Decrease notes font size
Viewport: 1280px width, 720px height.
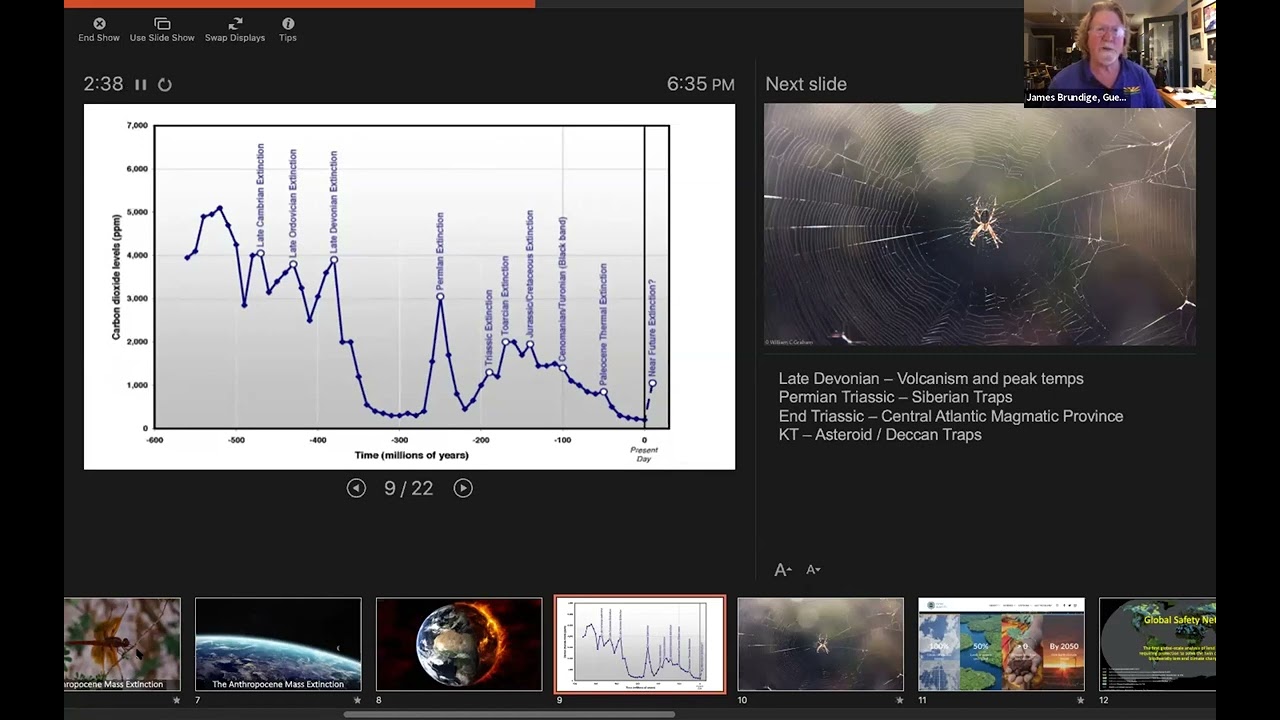tap(813, 570)
